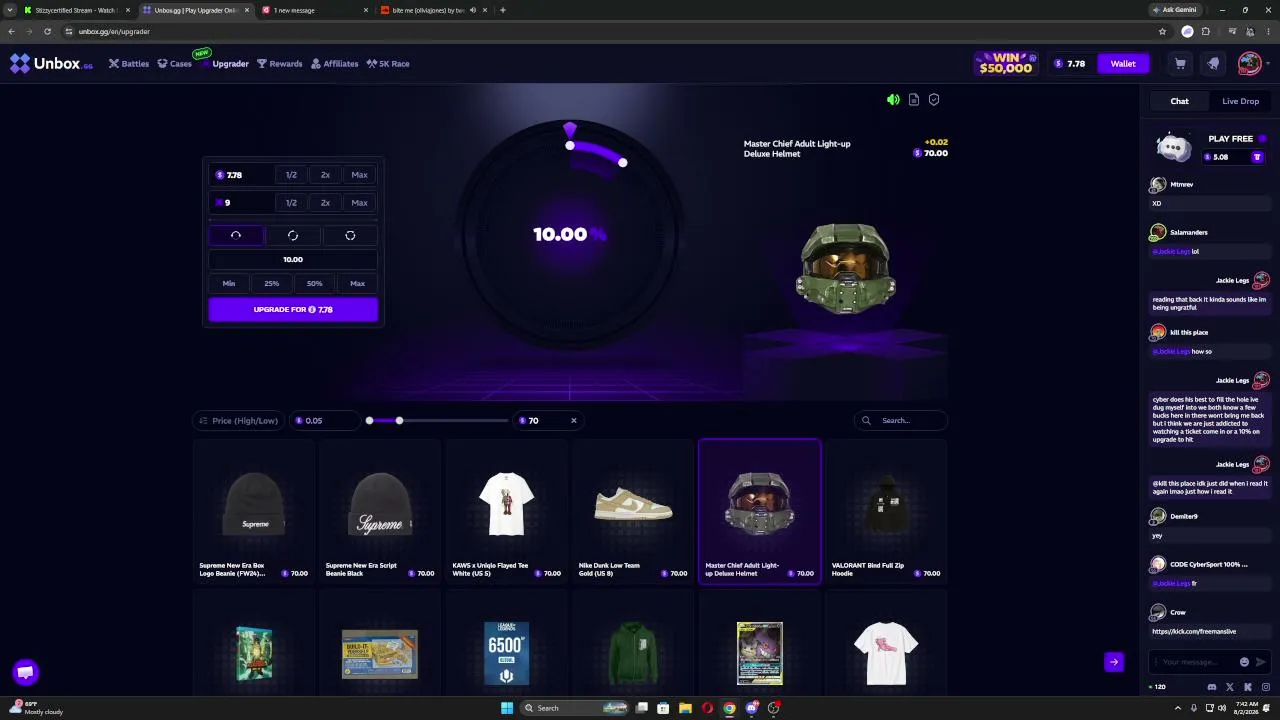Click the price range slider right handle

pos(399,421)
